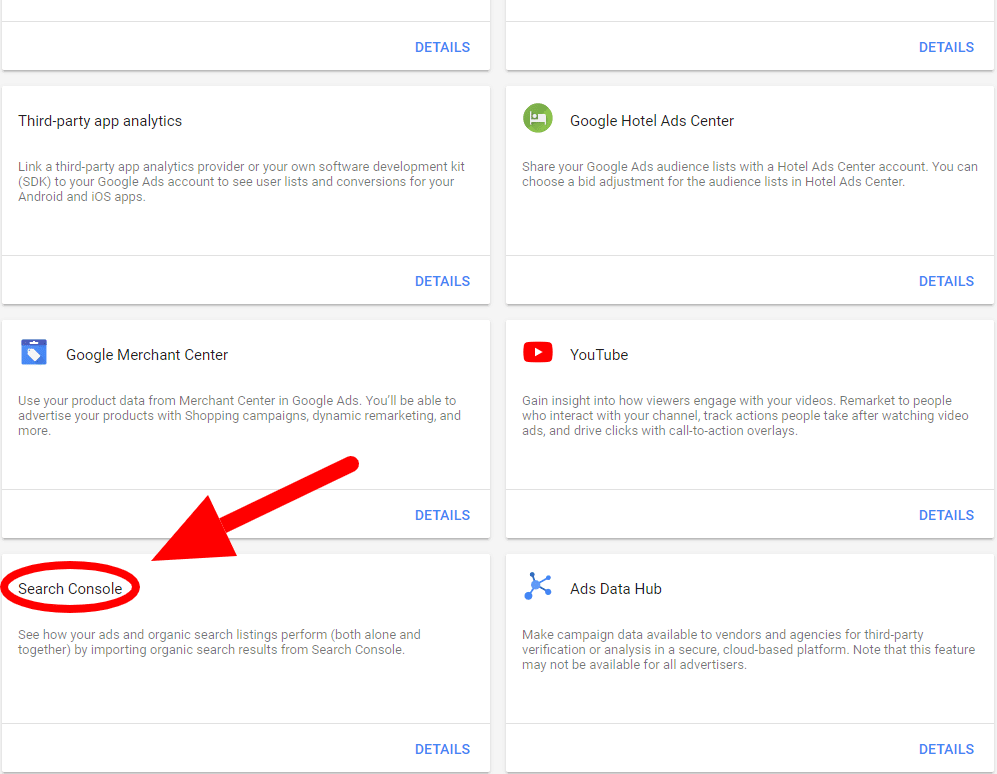Image resolution: width=997 pixels, height=774 pixels.
Task: Open DETAILS for Ads Data Hub
Action: [x=946, y=748]
